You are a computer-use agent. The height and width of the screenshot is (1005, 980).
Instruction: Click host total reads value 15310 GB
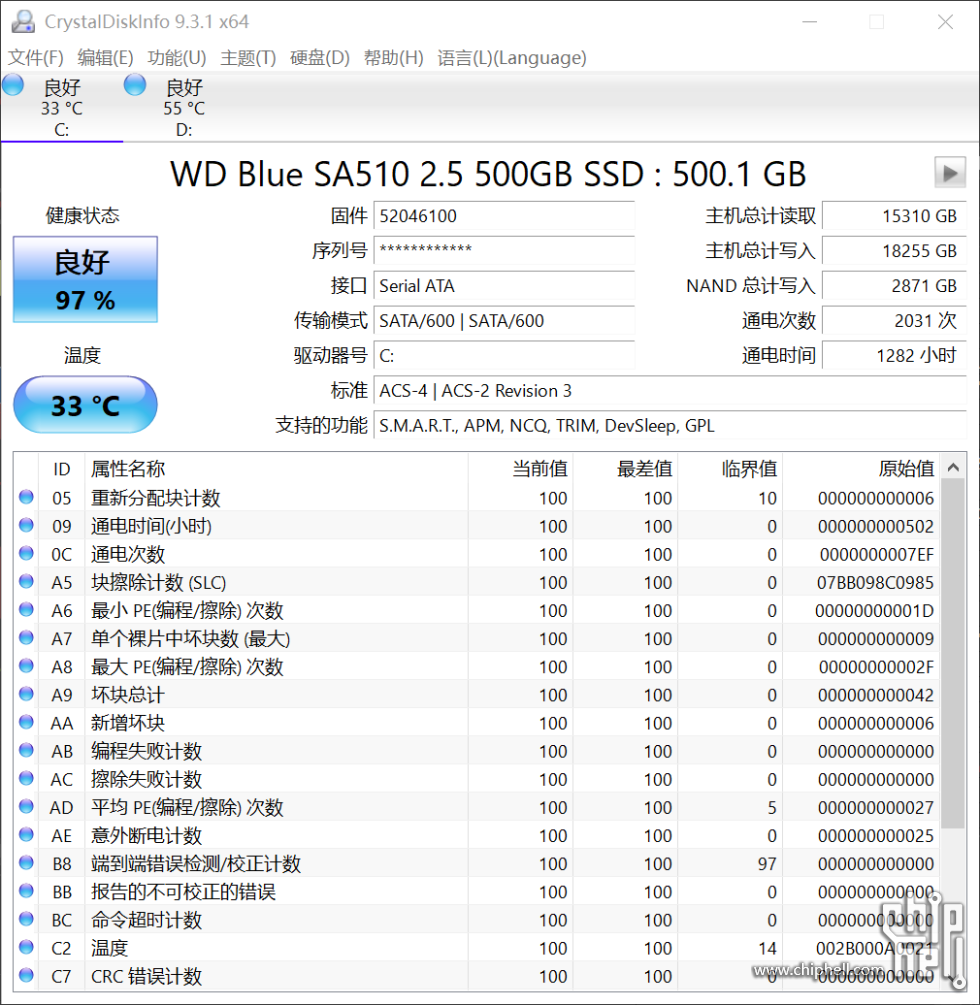tap(894, 216)
